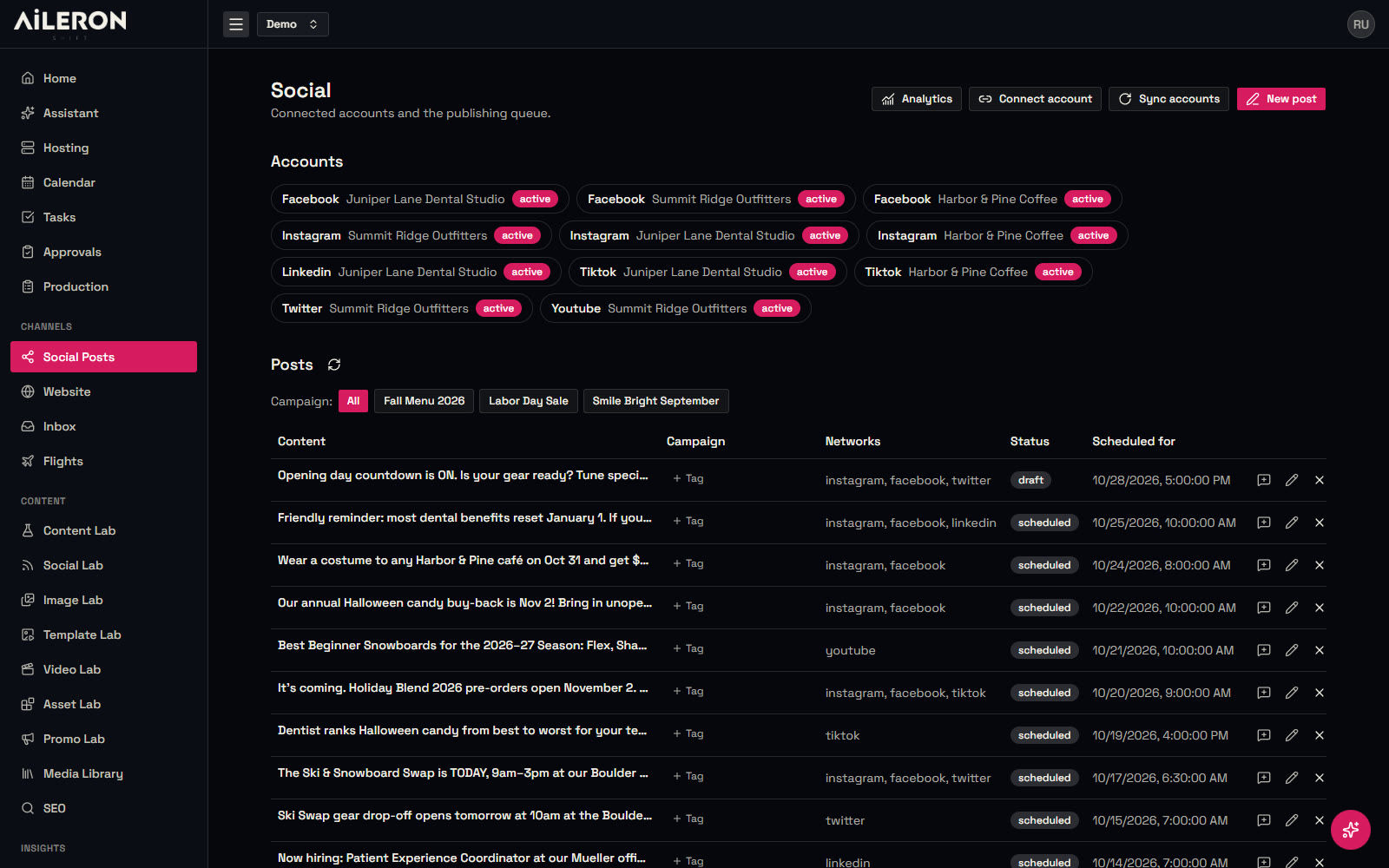This screenshot has height=868, width=1389.
Task: Filter posts by Smile Bright September
Action: click(655, 401)
